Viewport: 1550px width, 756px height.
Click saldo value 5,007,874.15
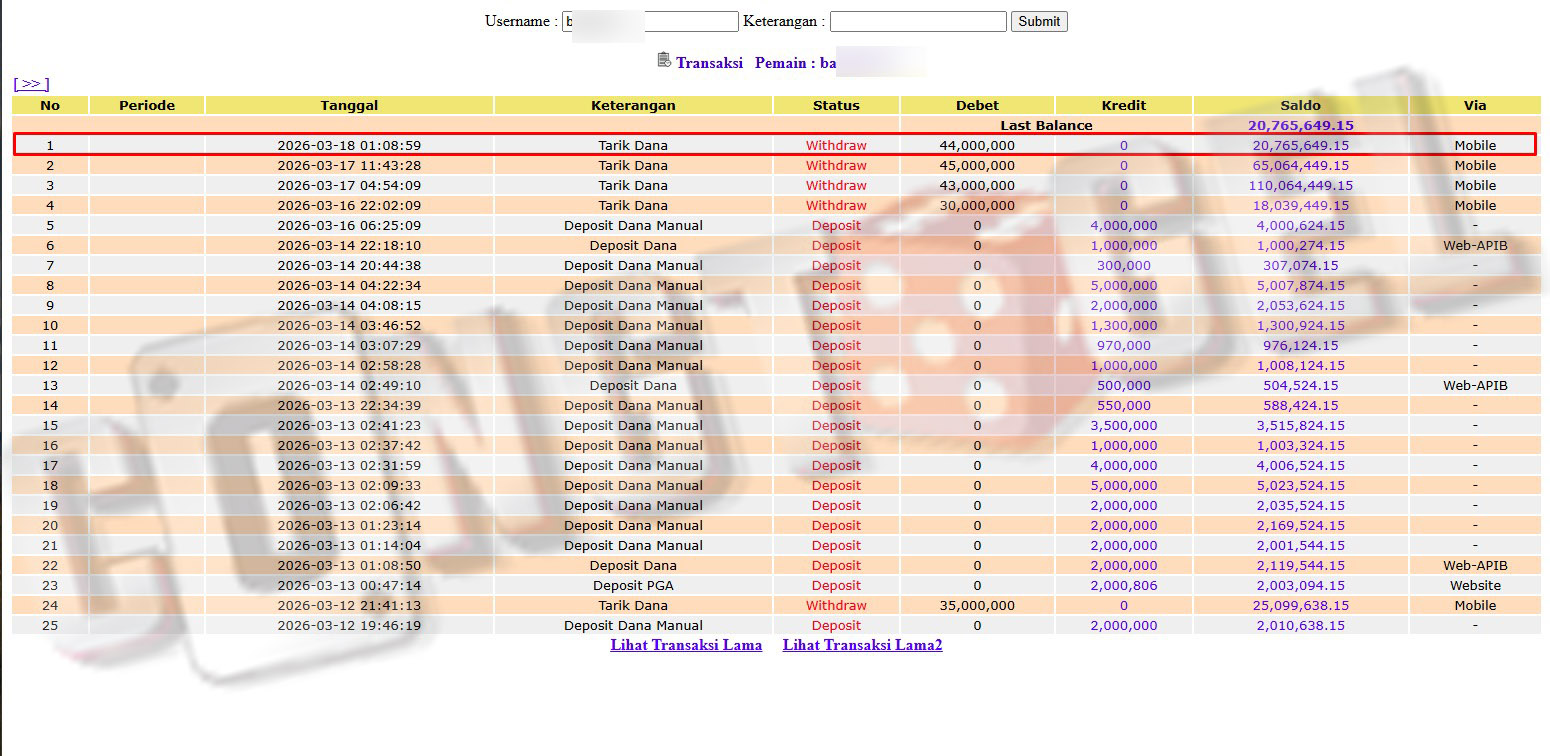[1300, 285]
